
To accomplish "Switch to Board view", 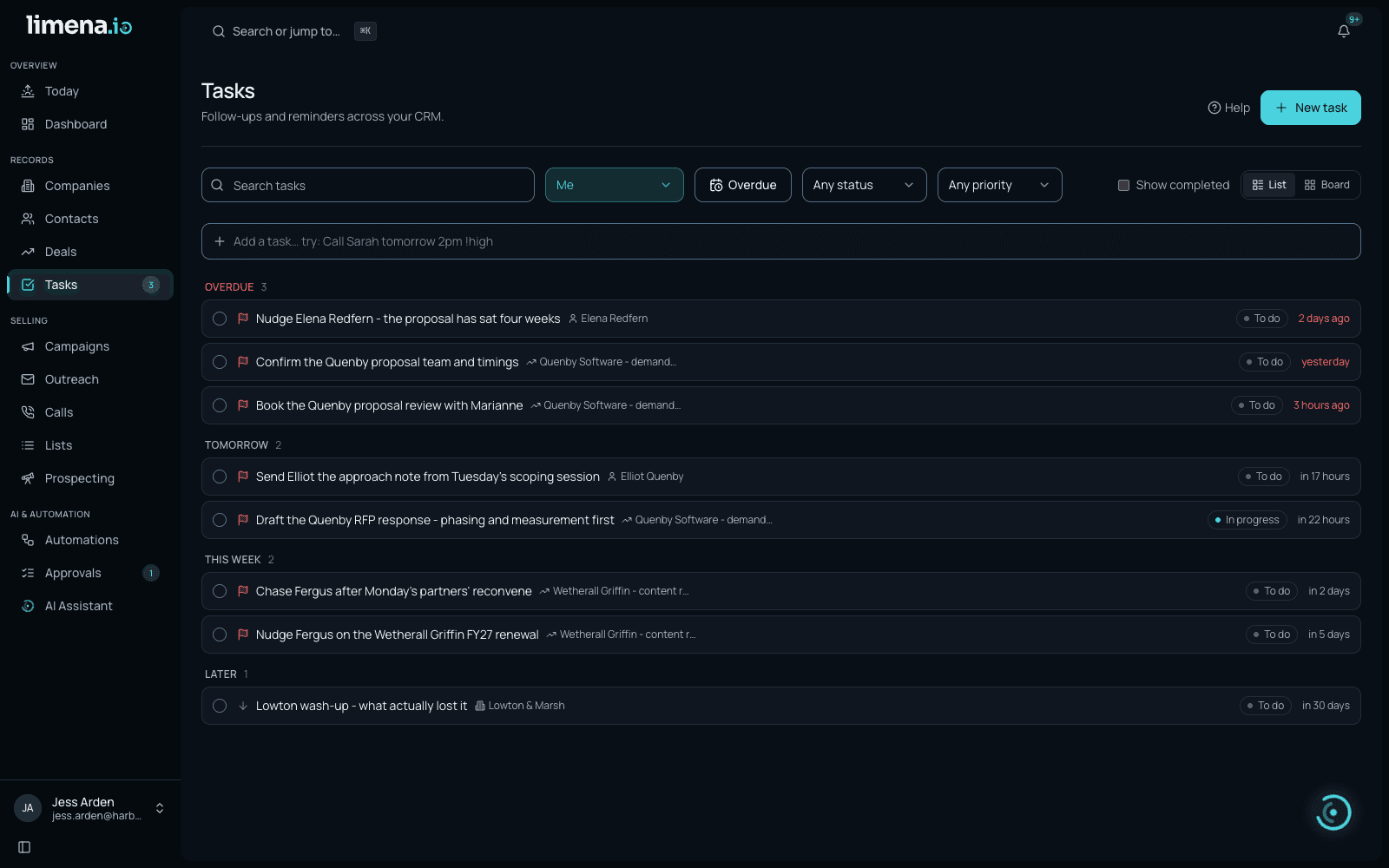I will point(1327,185).
